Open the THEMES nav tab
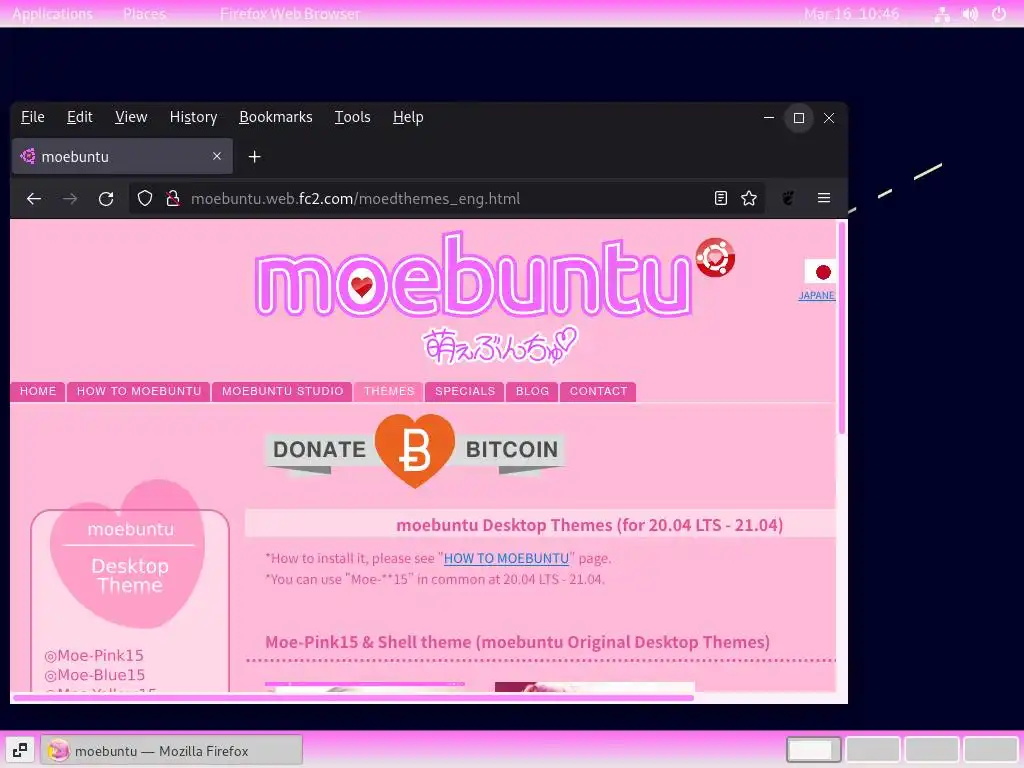The height and width of the screenshot is (768, 1024). pos(389,391)
